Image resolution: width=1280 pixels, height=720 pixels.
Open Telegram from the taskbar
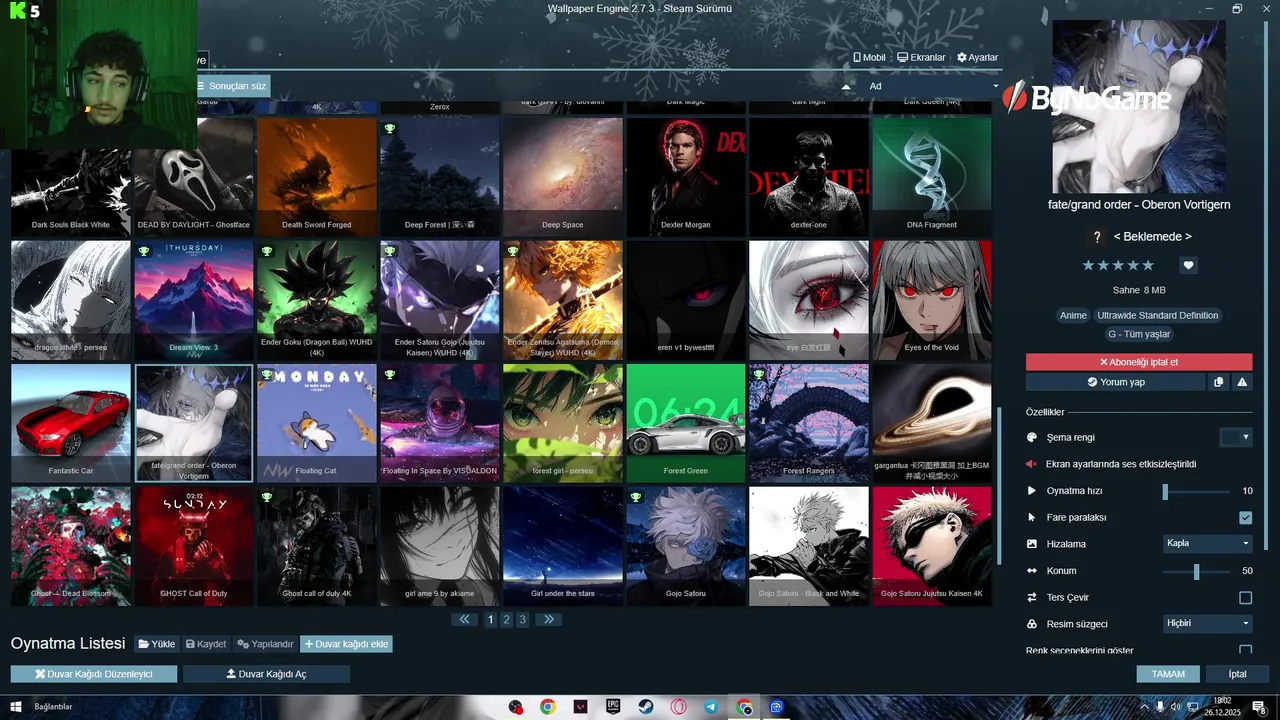point(711,707)
